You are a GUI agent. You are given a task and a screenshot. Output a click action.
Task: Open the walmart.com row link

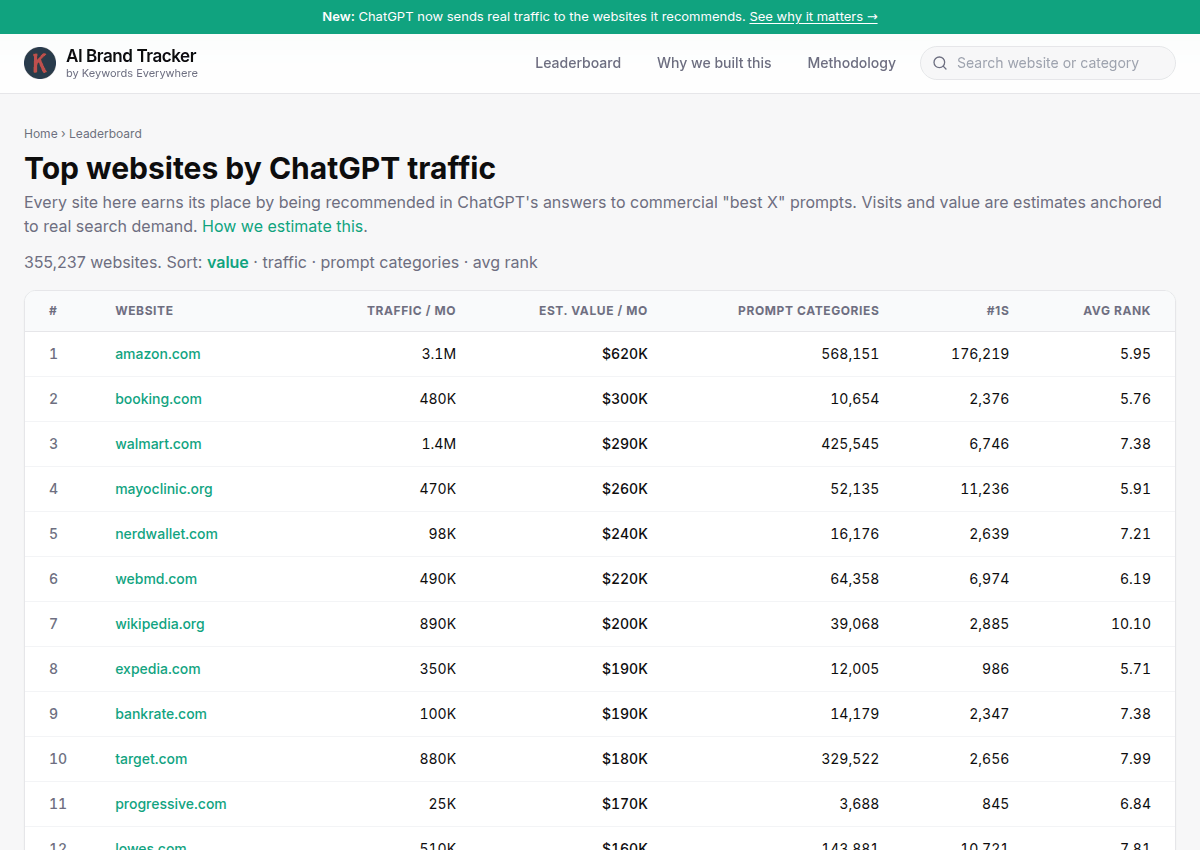pyautogui.click(x=159, y=444)
